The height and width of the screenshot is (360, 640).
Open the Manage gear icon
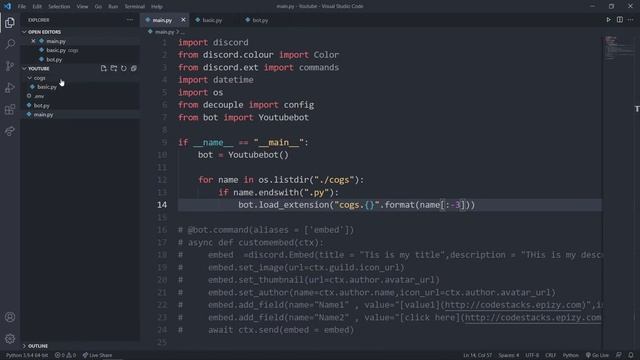pos(10,338)
